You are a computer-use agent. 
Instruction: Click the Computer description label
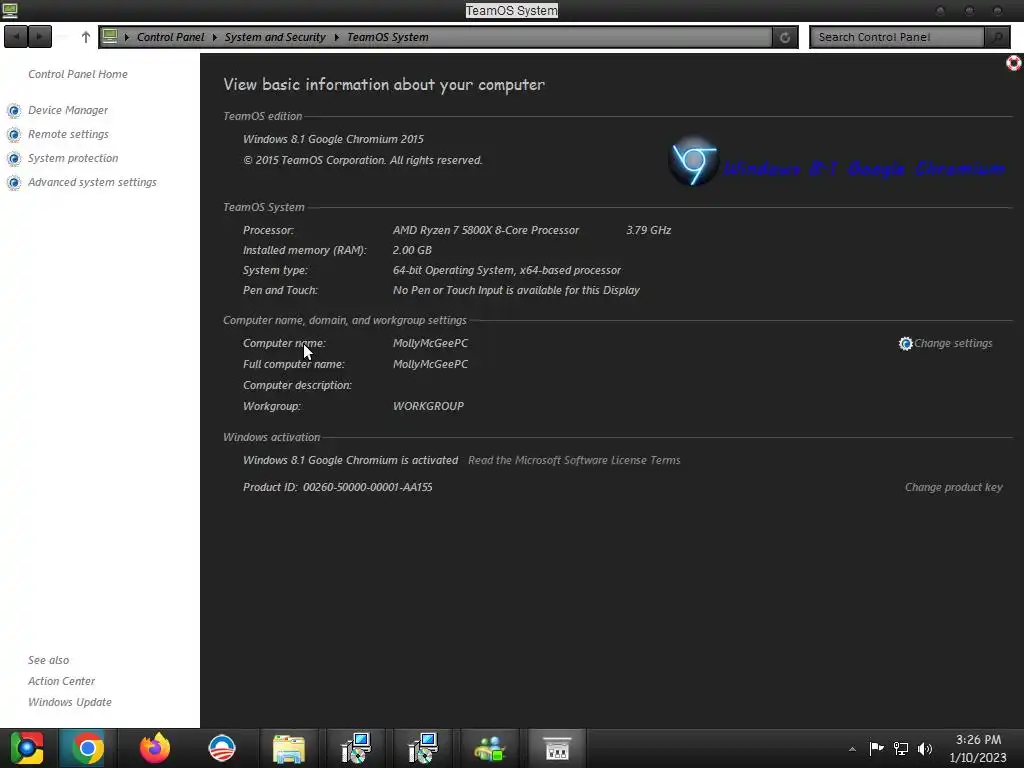pyautogui.click(x=297, y=385)
